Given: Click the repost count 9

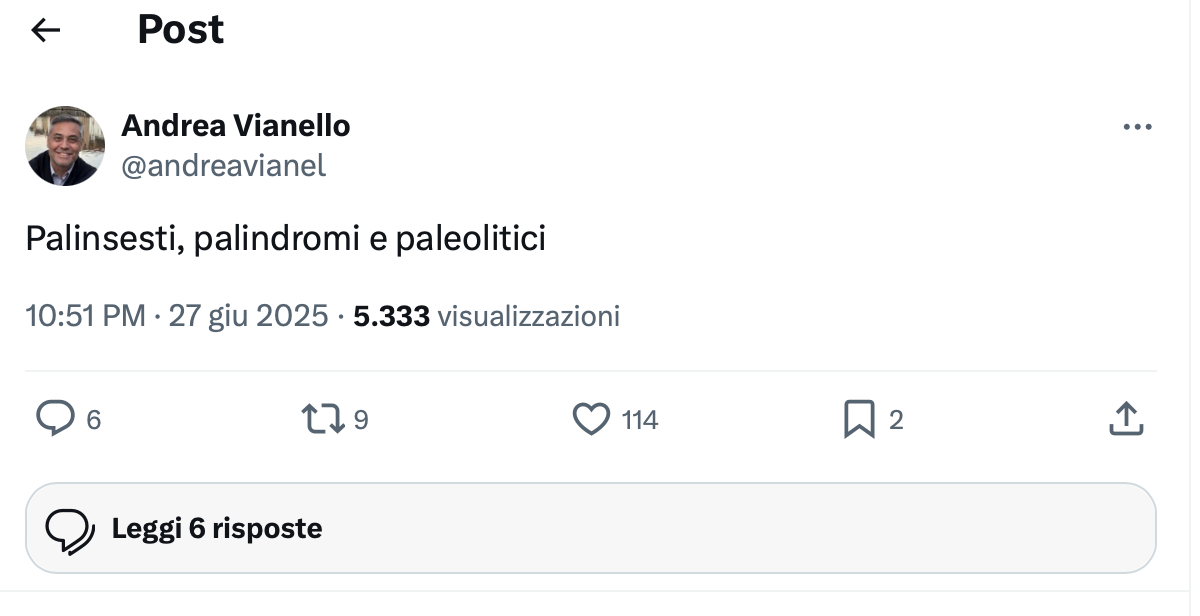Looking at the screenshot, I should (361, 420).
